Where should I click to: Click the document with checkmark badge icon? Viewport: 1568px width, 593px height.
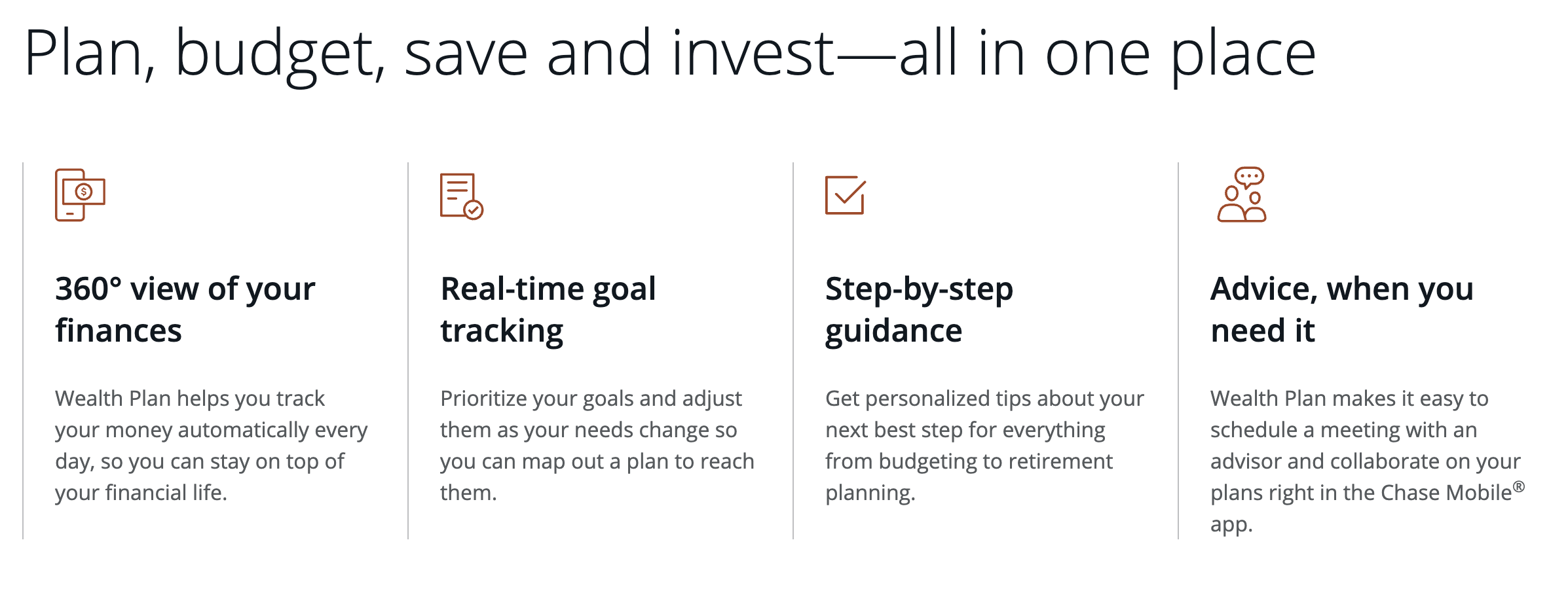coord(460,196)
